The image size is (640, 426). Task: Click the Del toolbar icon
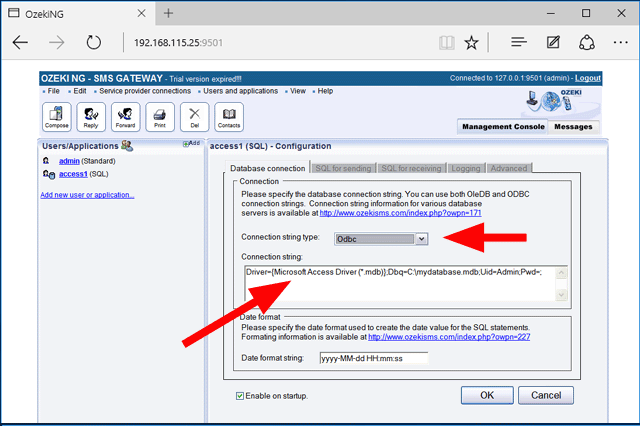194,116
